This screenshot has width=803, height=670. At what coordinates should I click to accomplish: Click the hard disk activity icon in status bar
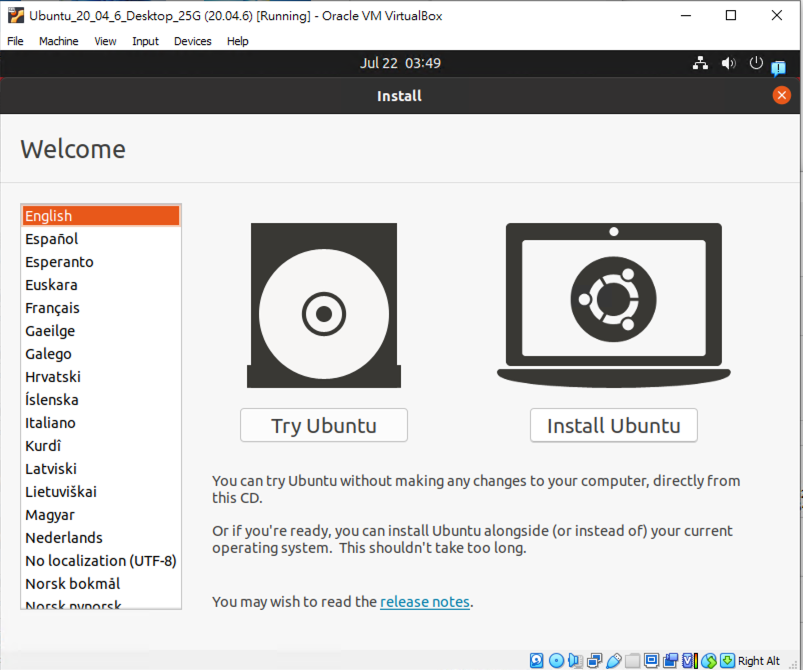[x=536, y=661]
